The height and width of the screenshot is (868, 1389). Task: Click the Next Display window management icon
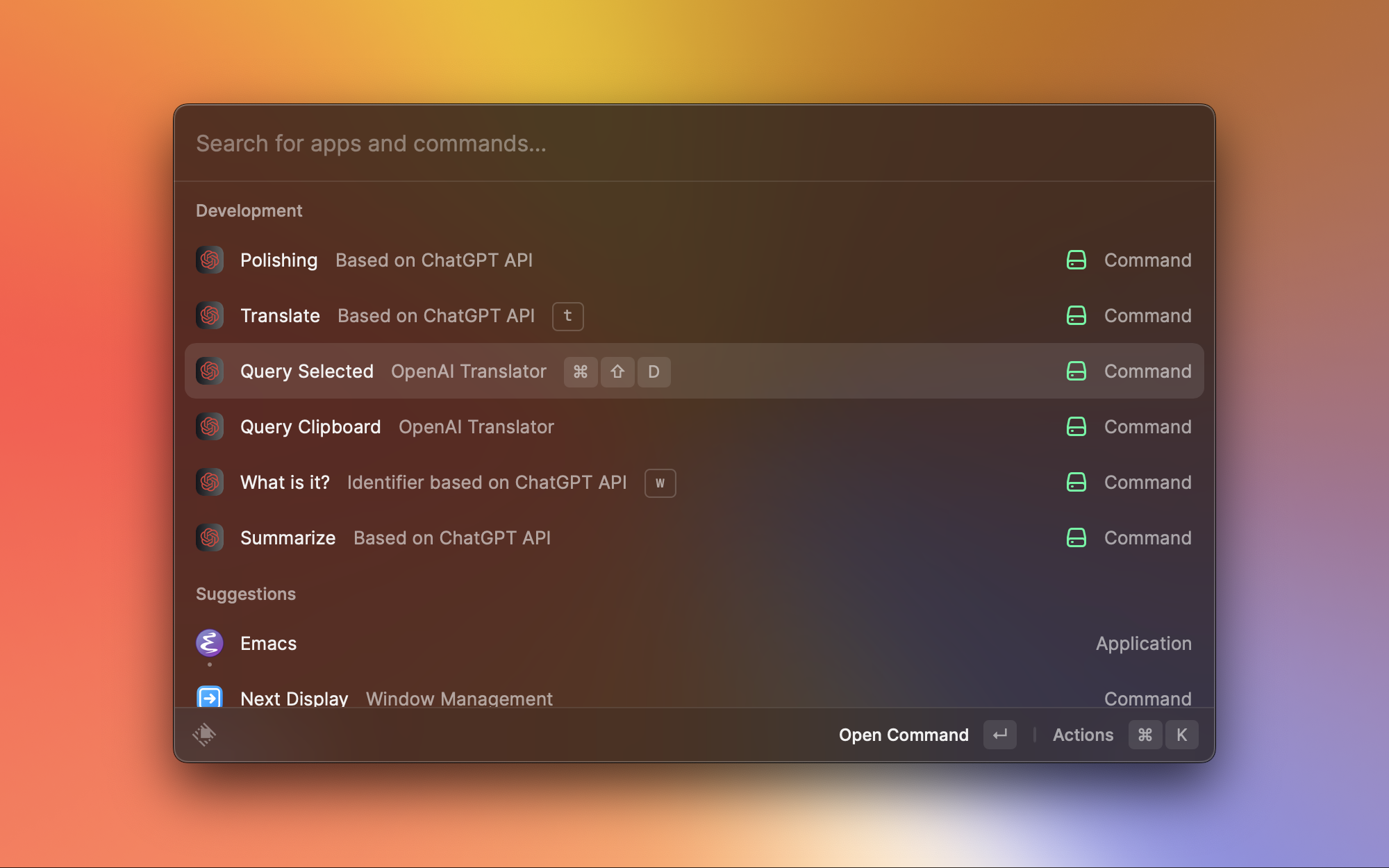tap(209, 698)
